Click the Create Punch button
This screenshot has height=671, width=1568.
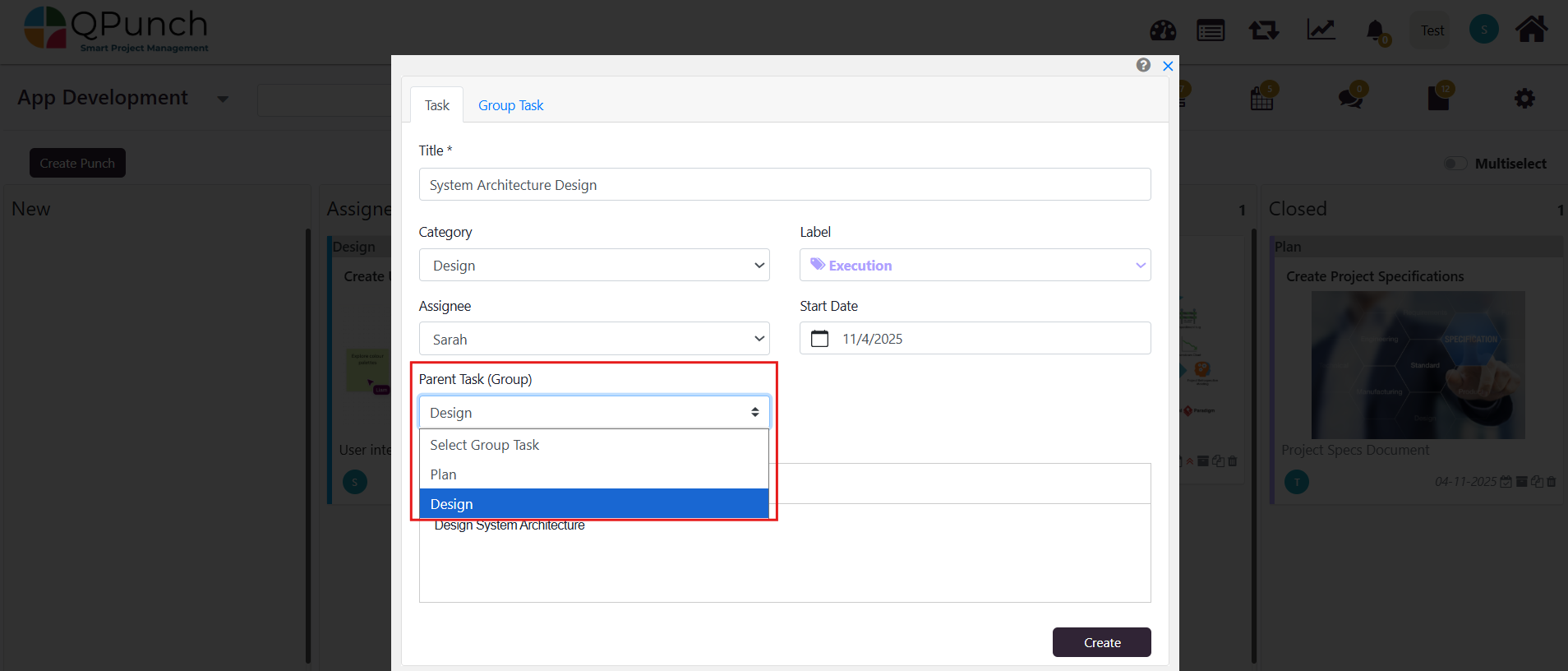[77, 163]
